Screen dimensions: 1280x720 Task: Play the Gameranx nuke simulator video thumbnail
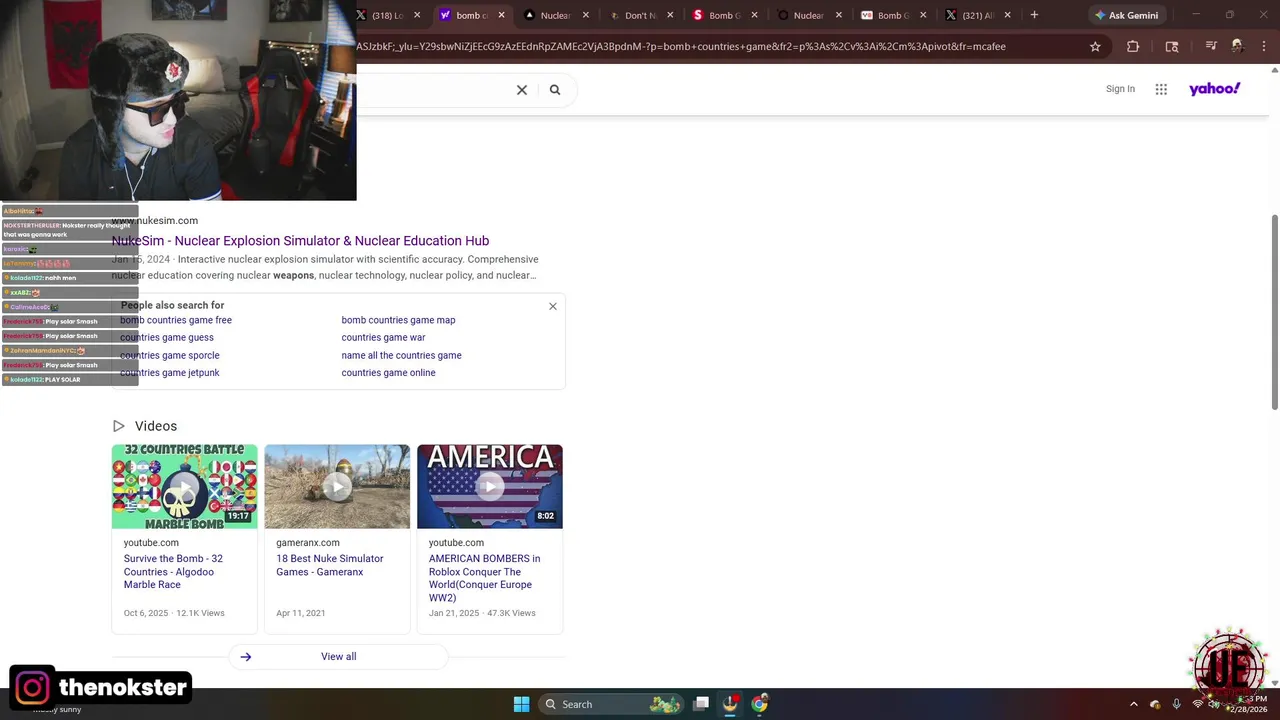point(337,486)
